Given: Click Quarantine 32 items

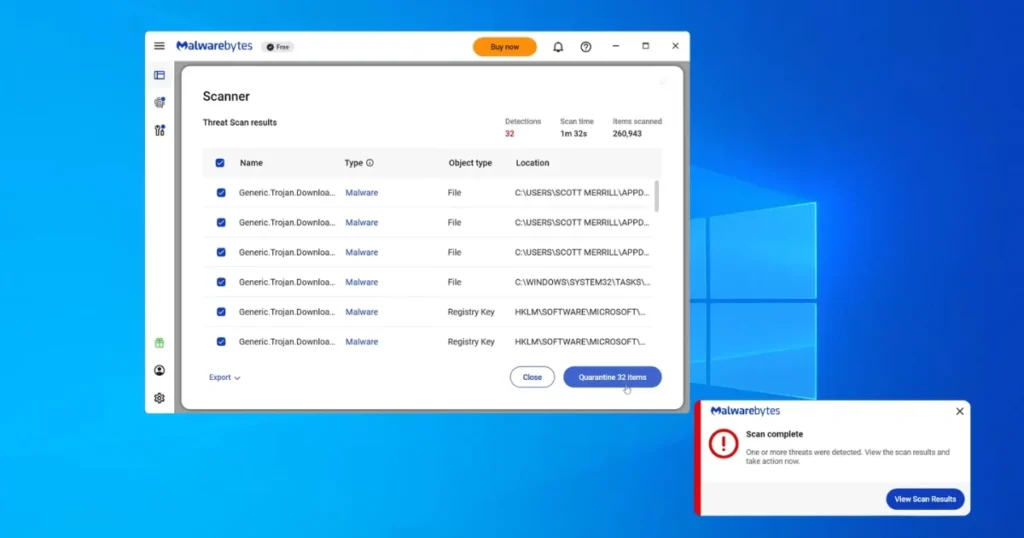Looking at the screenshot, I should 613,377.
